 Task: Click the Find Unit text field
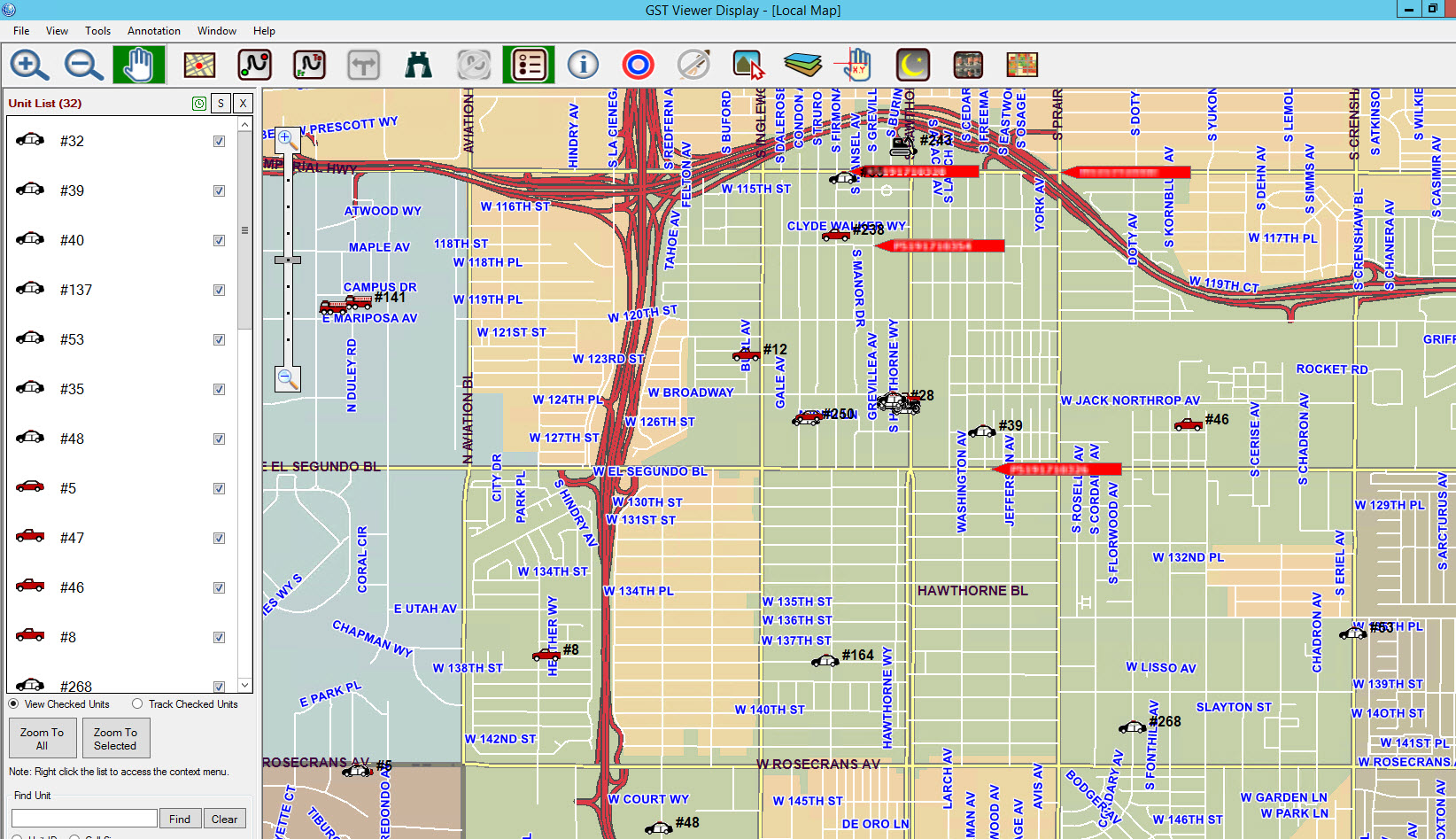pyautogui.click(x=84, y=819)
